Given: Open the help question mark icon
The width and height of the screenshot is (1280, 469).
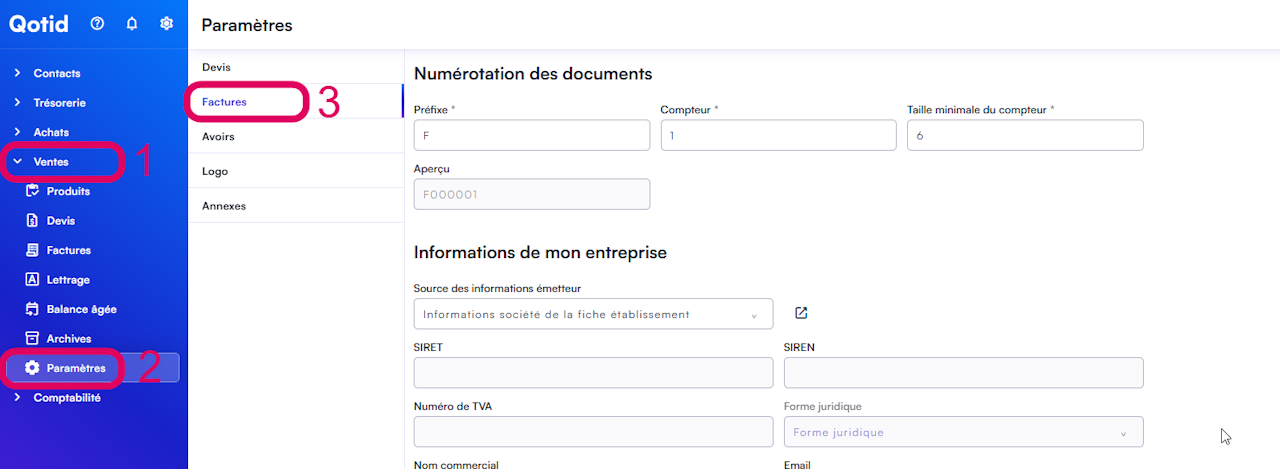Looking at the screenshot, I should point(97,24).
